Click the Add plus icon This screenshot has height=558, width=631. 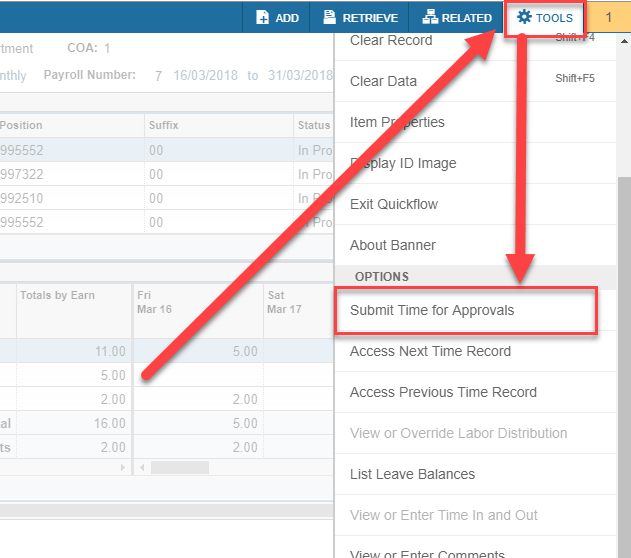click(x=262, y=18)
